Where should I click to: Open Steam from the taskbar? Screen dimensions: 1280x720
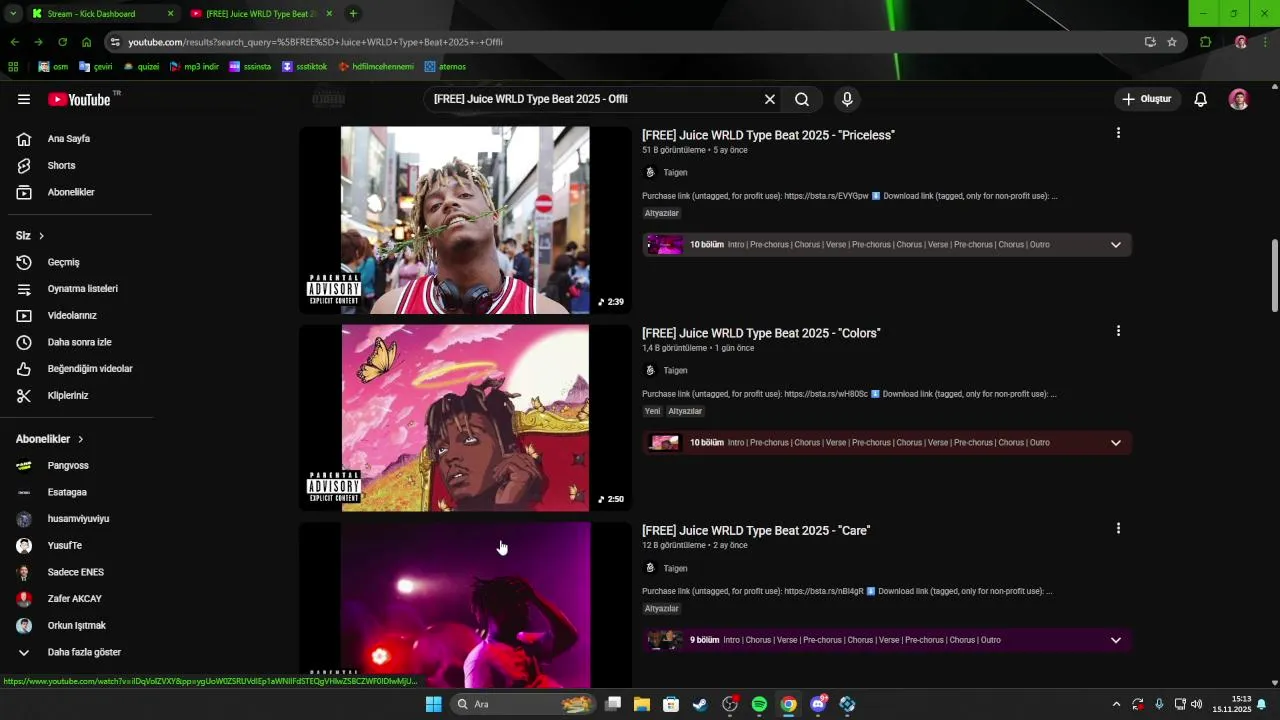(x=700, y=704)
